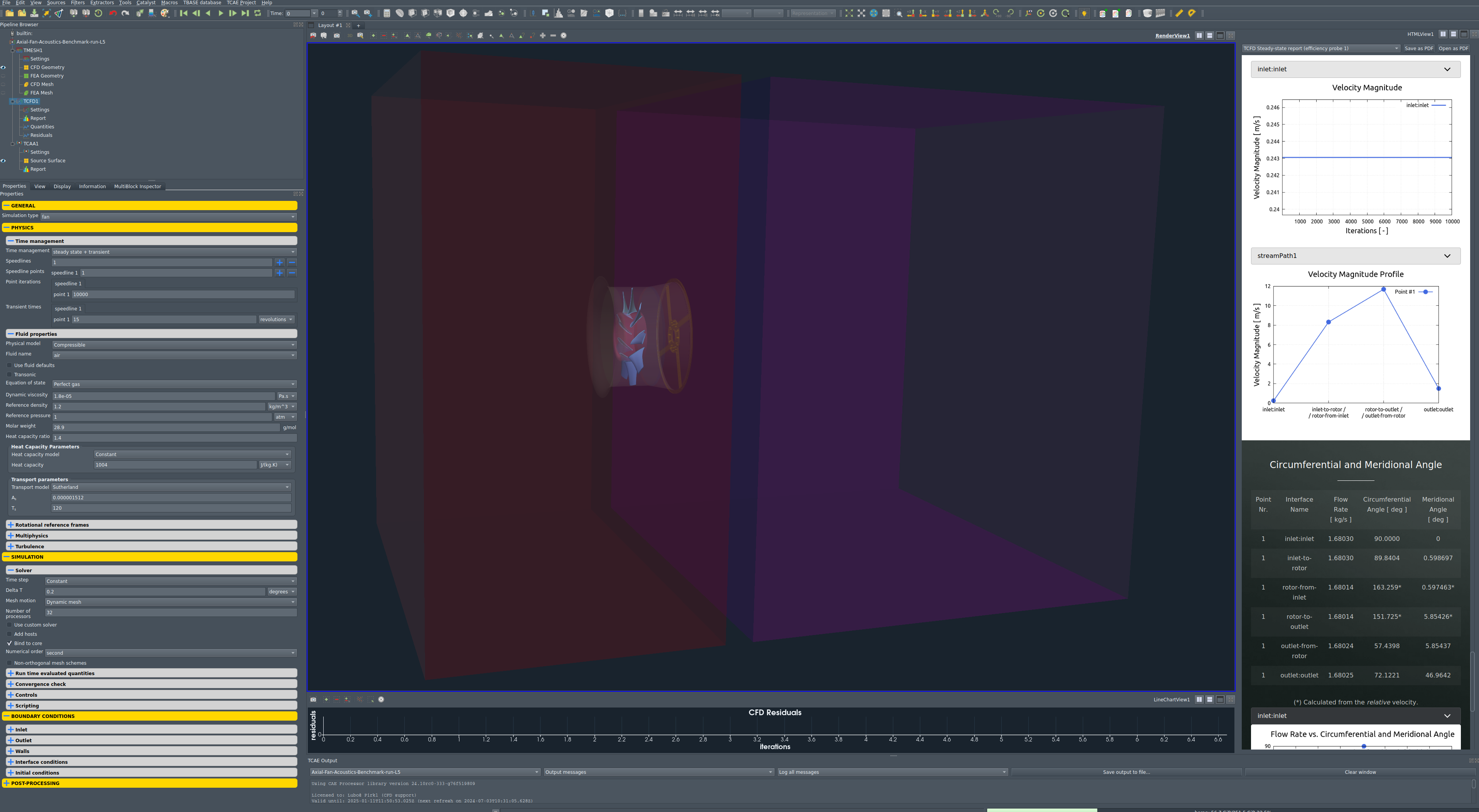The image size is (1479, 812).
Task: Open the TCFD Steady-state report dropdown
Action: [1320, 48]
